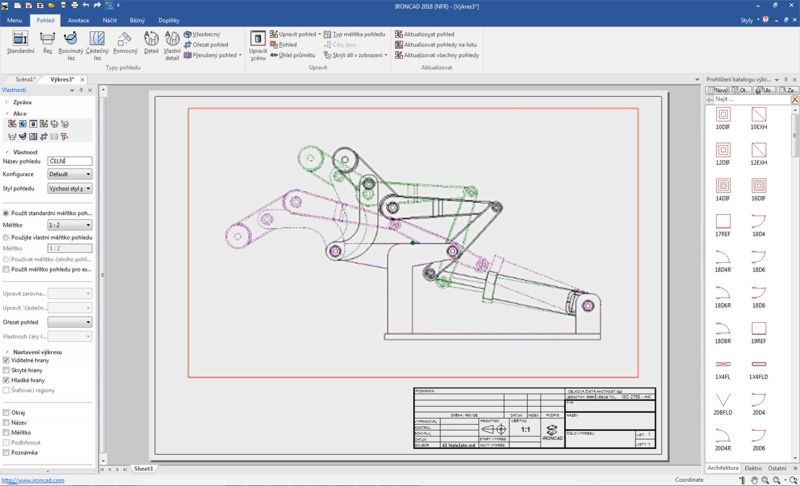Select the 10EXH catalog item

[x=758, y=118]
